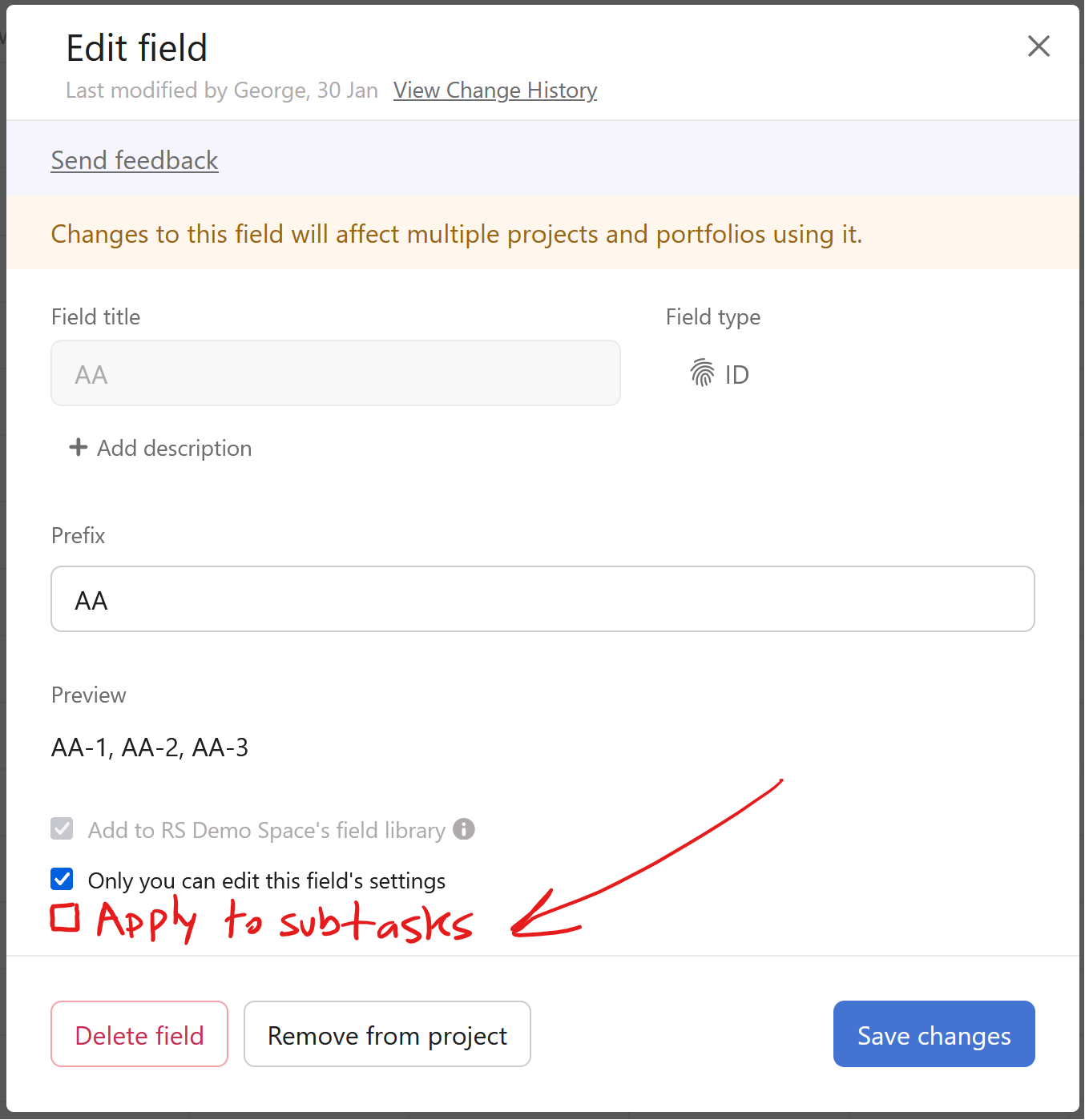Click the info icon next to field library checkbox
This screenshot has height=1120, width=1085.
pos(463,830)
